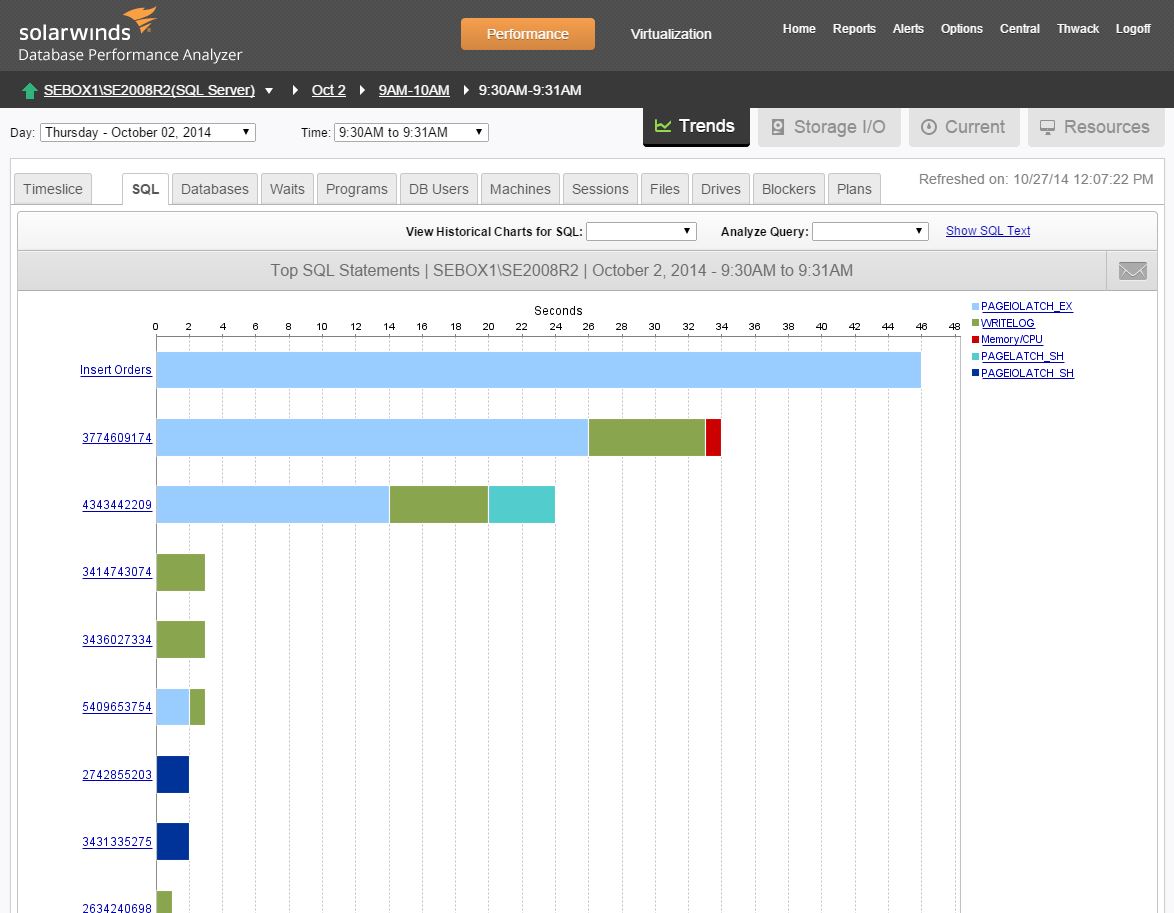This screenshot has width=1174, height=913.
Task: Open the instance dropdown arrow beside SEBOX1\SE2008R2
Action: tap(269, 91)
